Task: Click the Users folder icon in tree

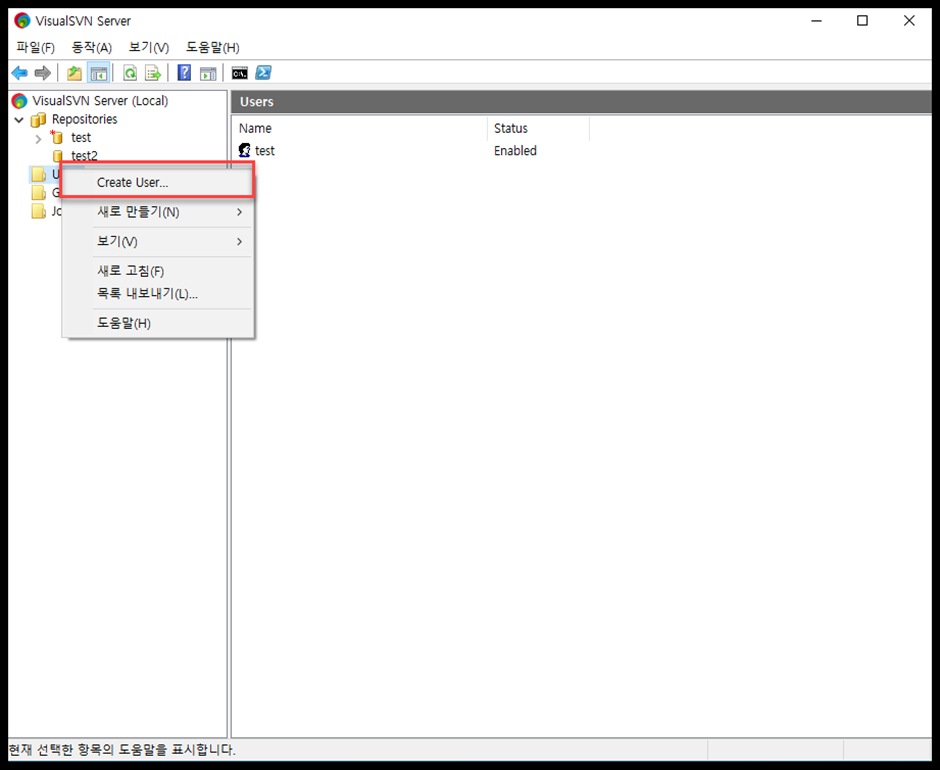Action: (39, 175)
